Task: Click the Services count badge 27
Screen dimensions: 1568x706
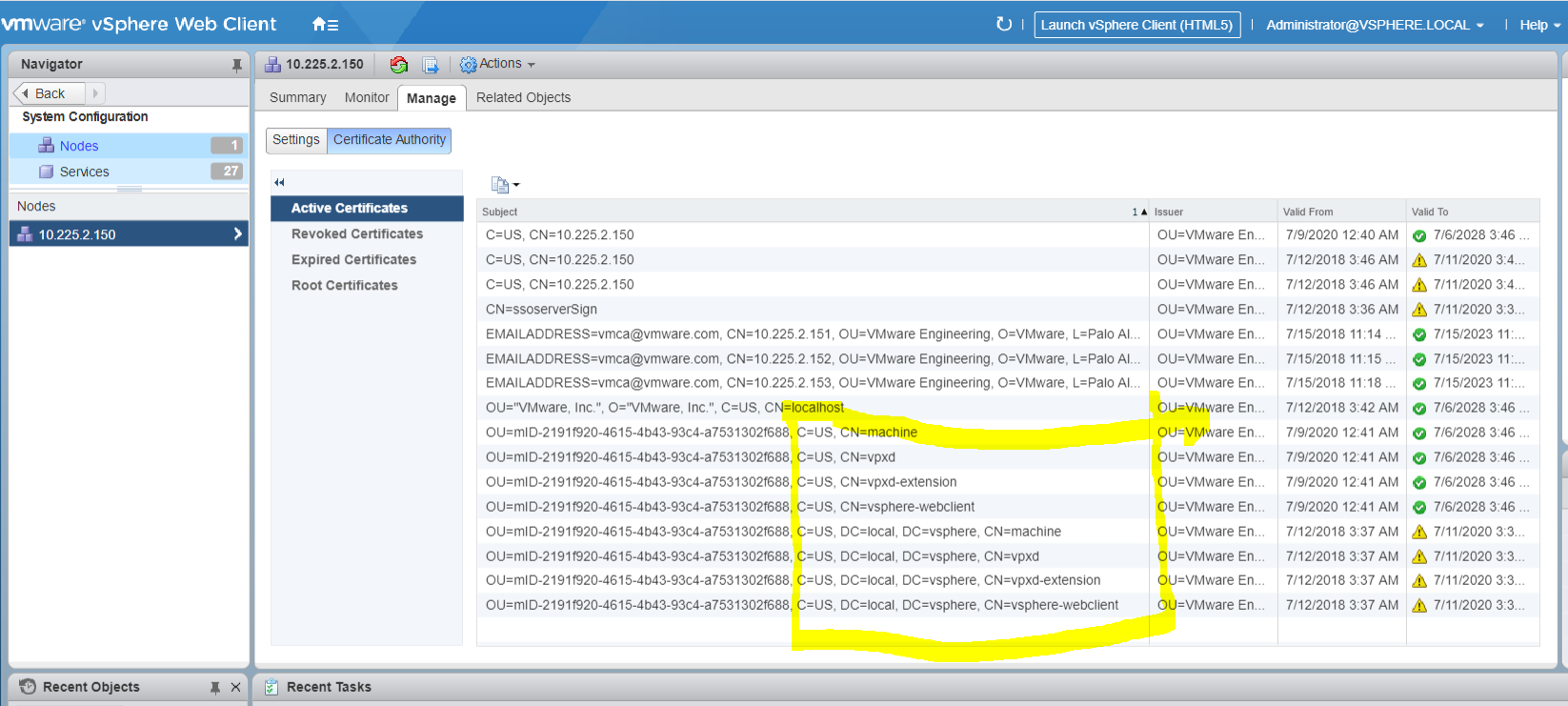Action: [227, 171]
